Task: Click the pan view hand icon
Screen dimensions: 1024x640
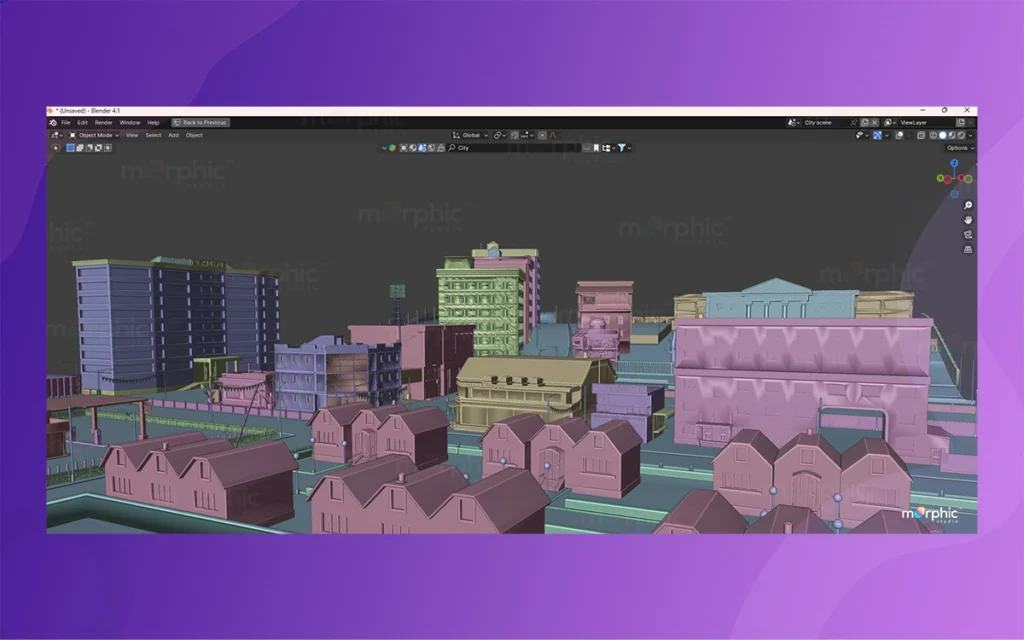Action: pyautogui.click(x=968, y=220)
